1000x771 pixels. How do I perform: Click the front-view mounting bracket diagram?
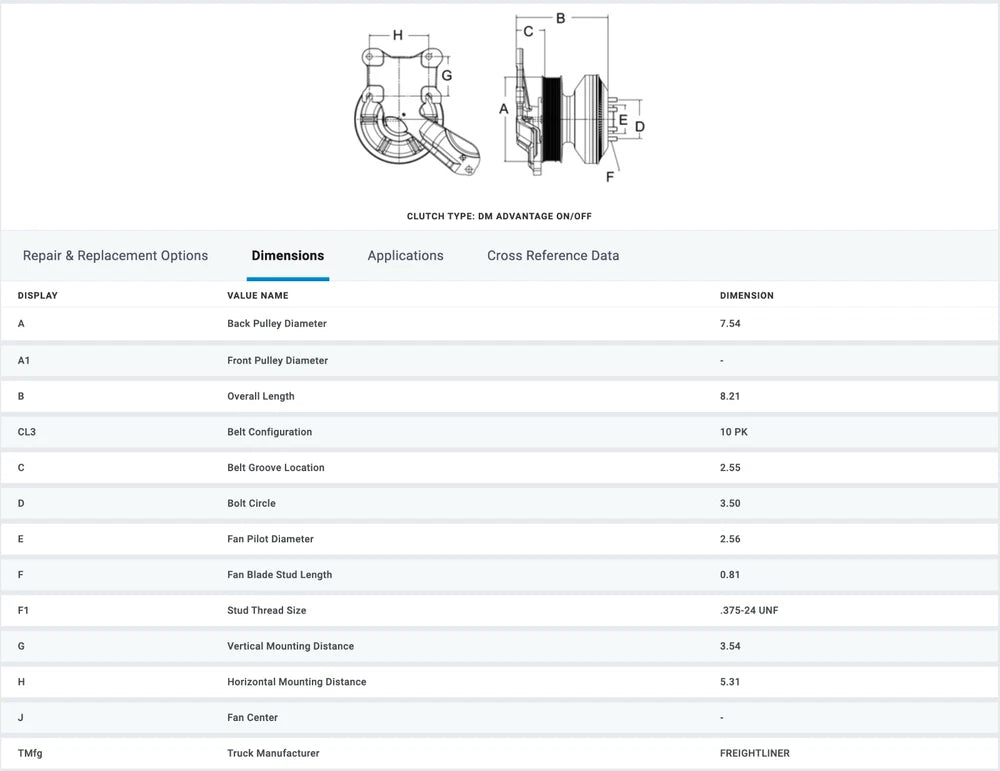(413, 110)
